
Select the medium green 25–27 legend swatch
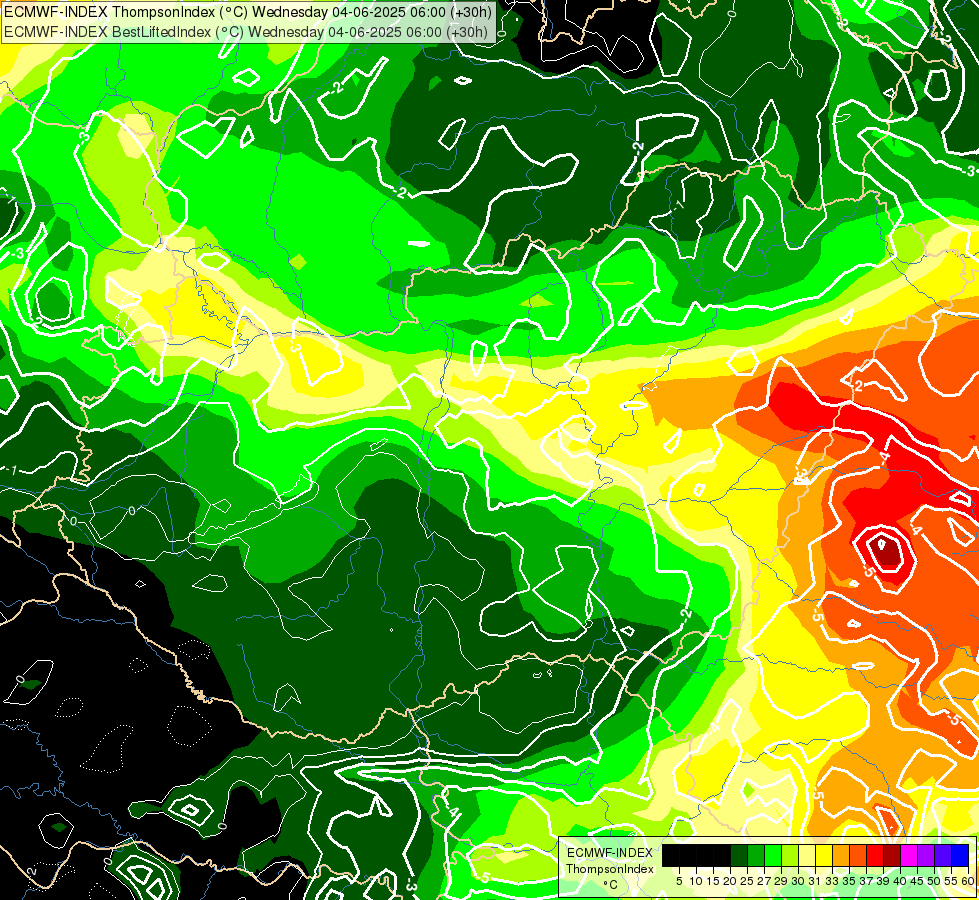(756, 855)
